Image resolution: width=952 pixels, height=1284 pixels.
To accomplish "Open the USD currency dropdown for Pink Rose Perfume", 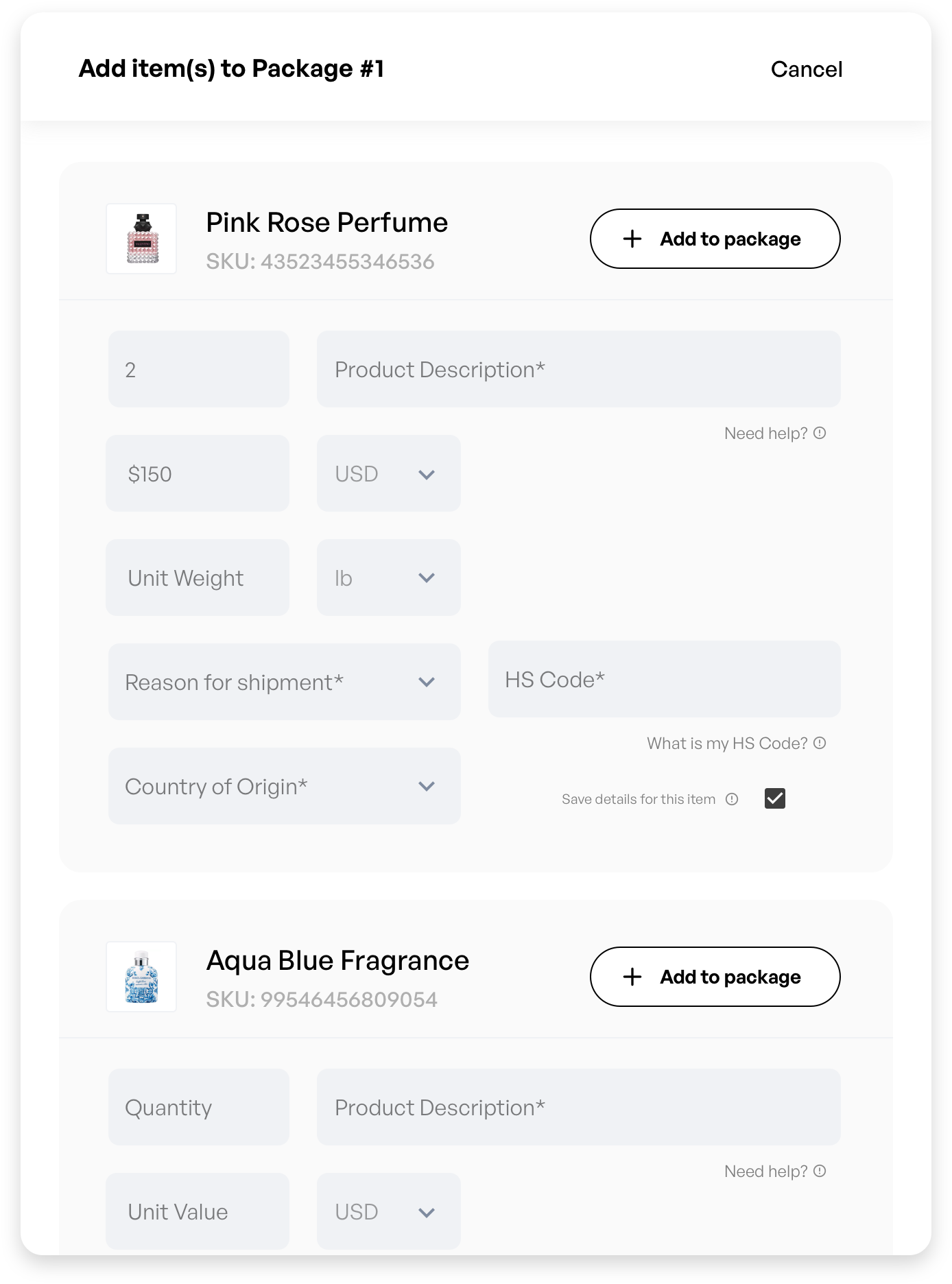I will 388,473.
